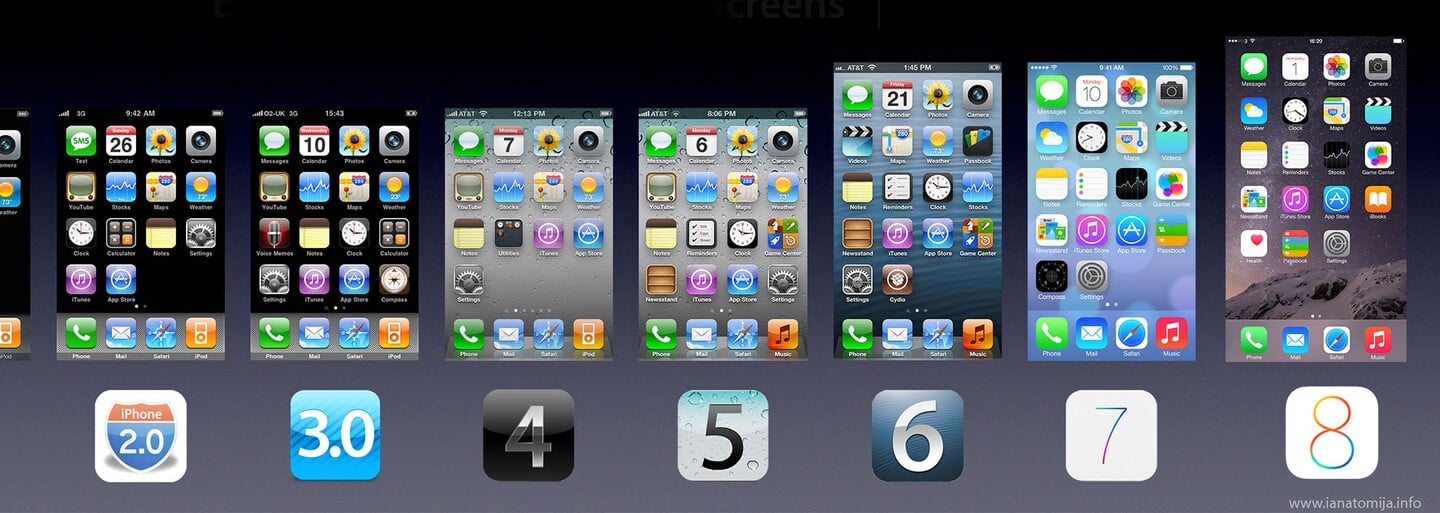Launch Compass on the 3.0 home screen
The image size is (1440, 513).
pyautogui.click(x=394, y=279)
